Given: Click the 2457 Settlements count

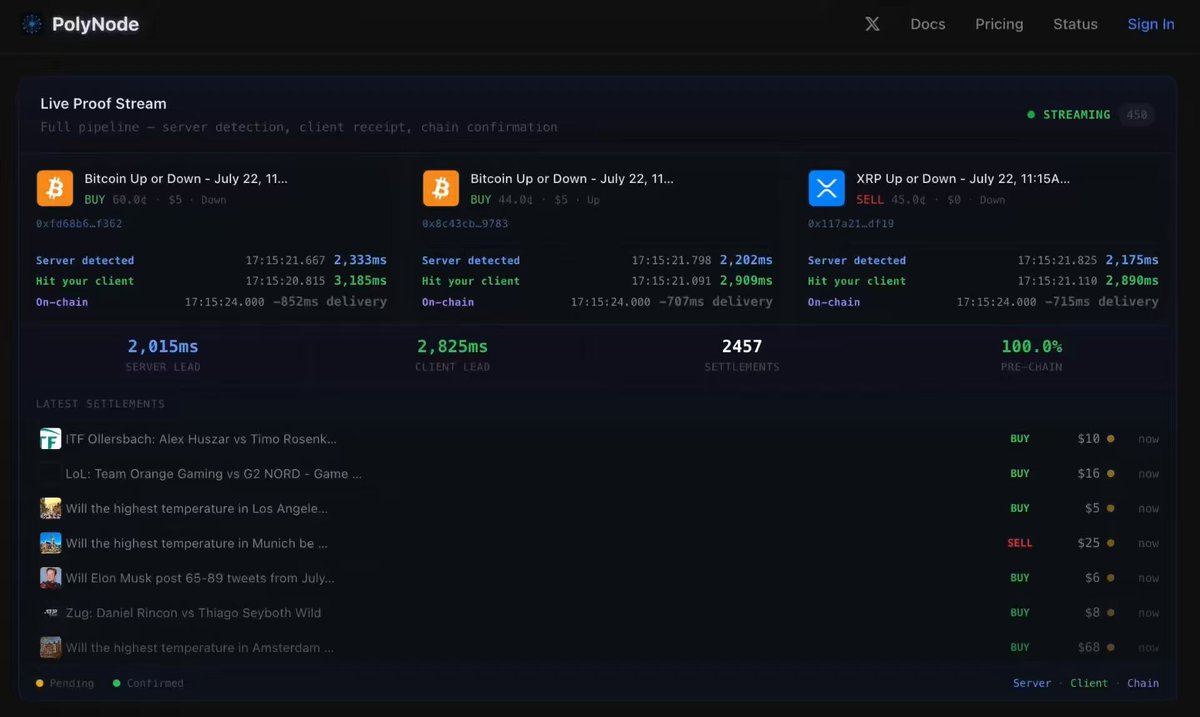Looking at the screenshot, I should 742,346.
